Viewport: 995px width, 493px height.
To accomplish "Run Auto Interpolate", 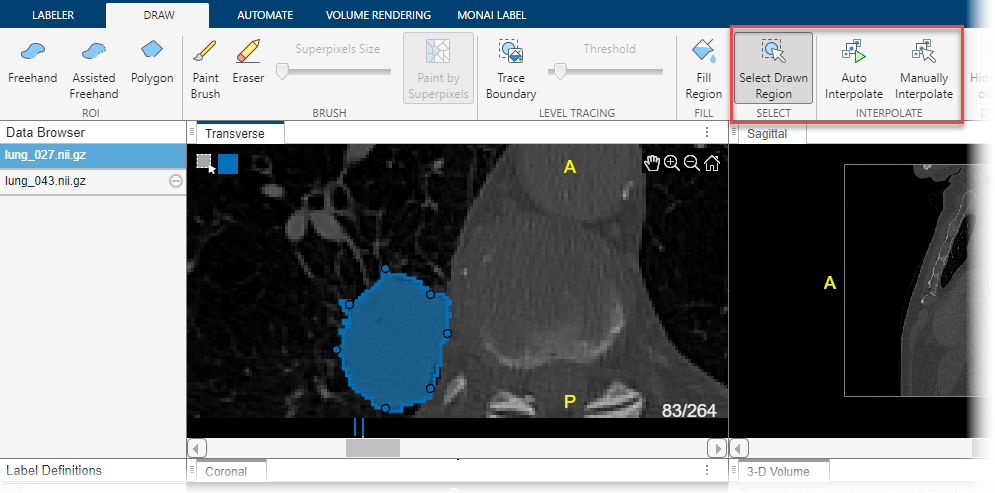I will (853, 69).
